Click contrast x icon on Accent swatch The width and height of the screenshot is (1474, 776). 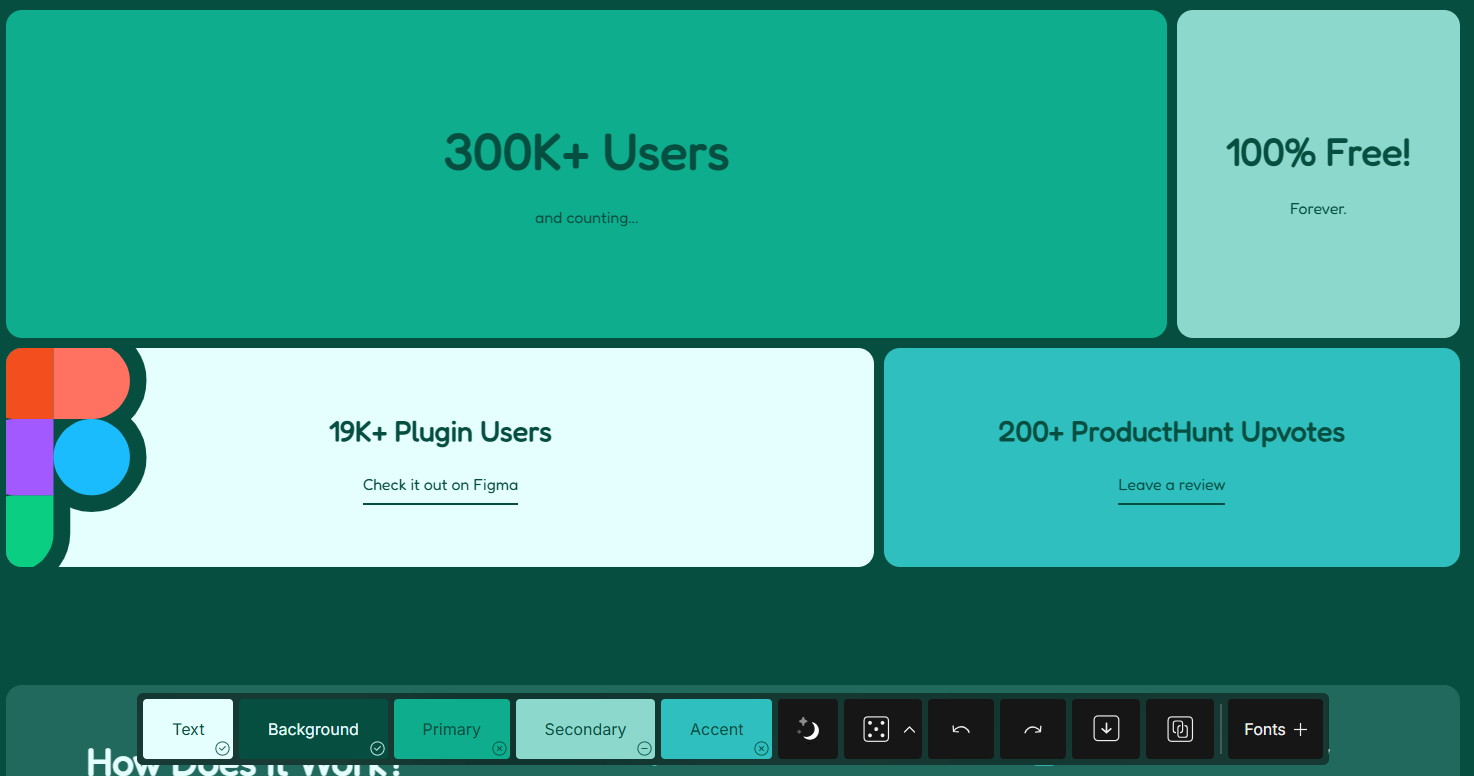coord(761,748)
